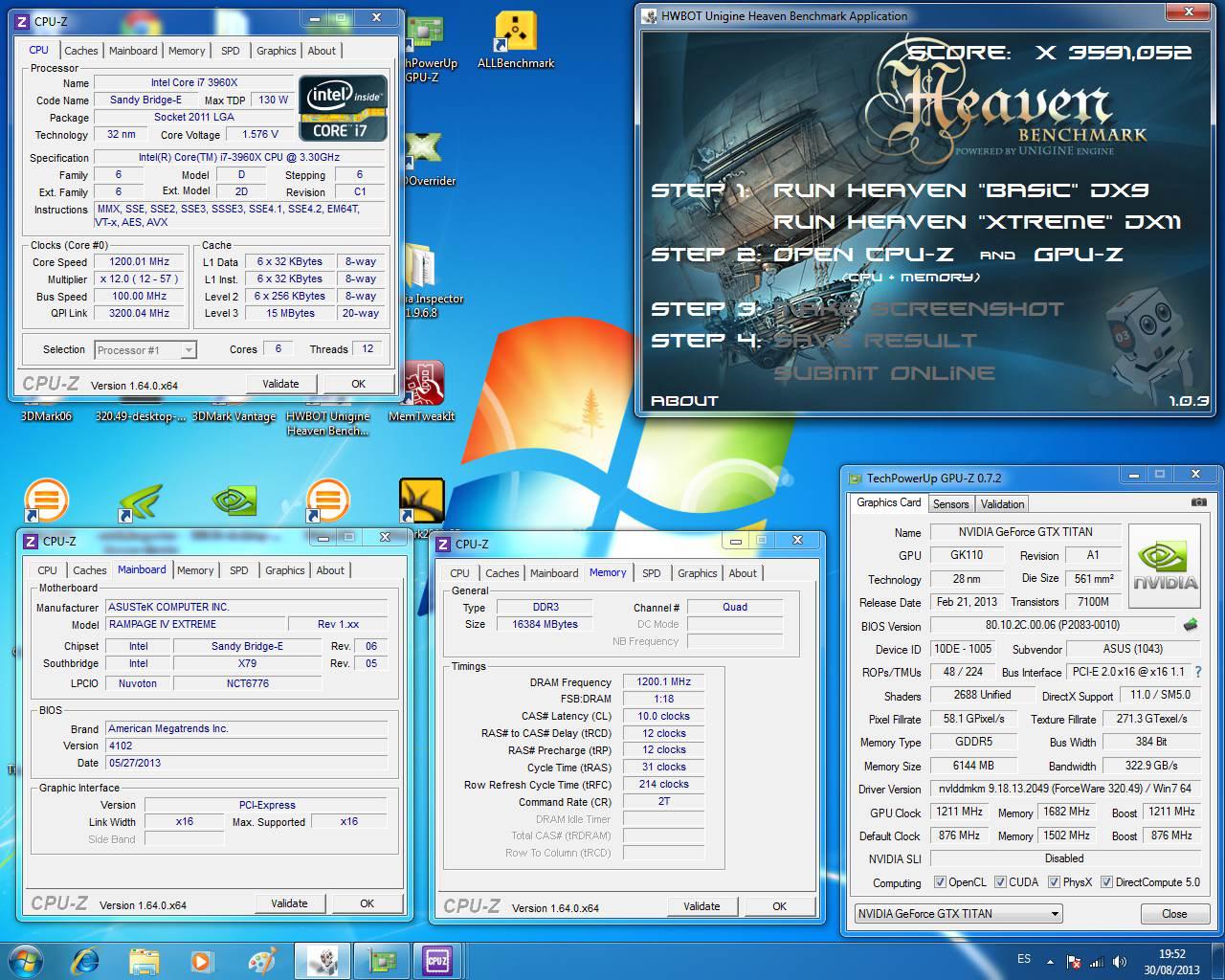This screenshot has height=980, width=1225.
Task: Toggle the PhysX checkbox in GPU-Z
Action: click(x=1054, y=882)
